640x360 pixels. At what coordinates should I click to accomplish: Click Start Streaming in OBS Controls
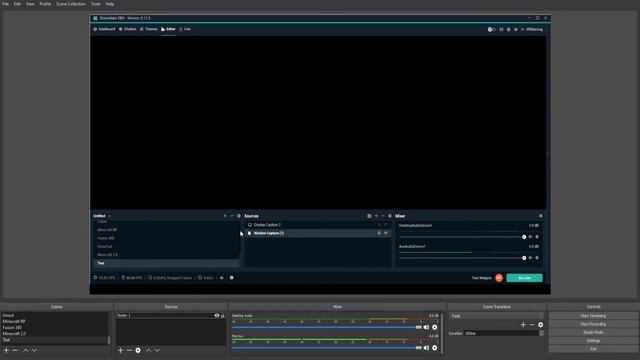pyautogui.click(x=593, y=316)
